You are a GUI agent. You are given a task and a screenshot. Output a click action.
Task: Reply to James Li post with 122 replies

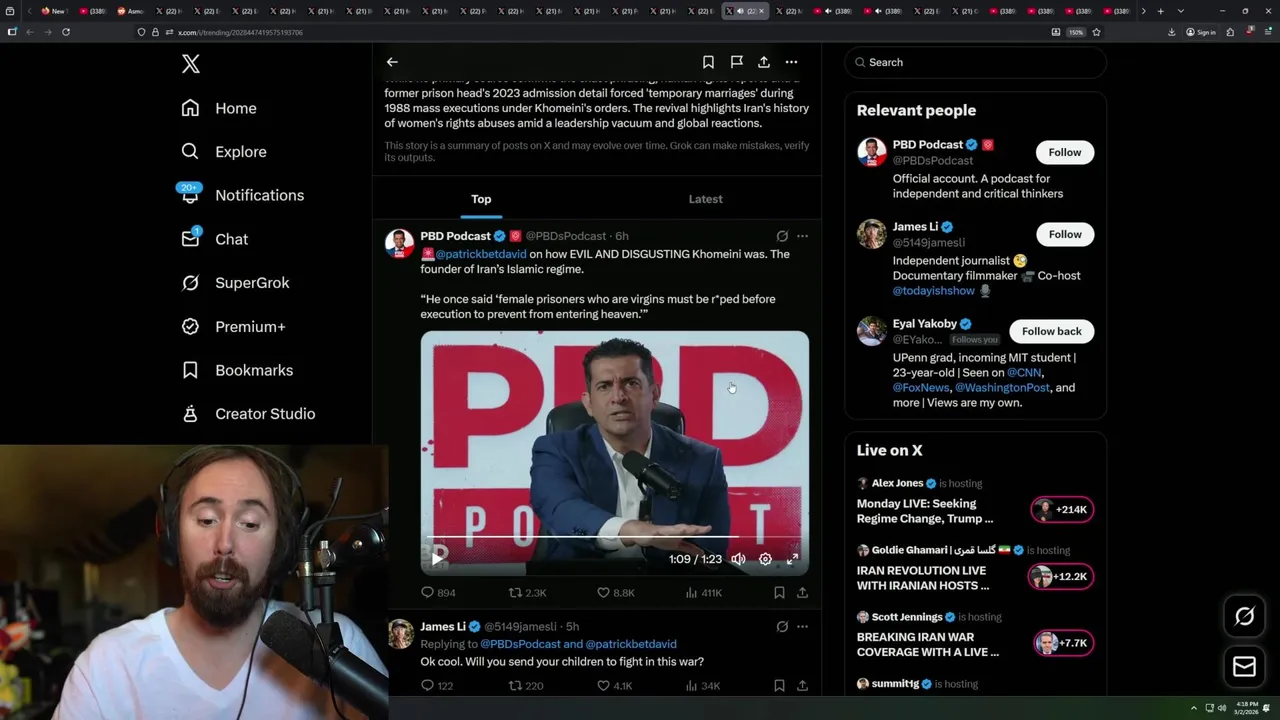[437, 686]
